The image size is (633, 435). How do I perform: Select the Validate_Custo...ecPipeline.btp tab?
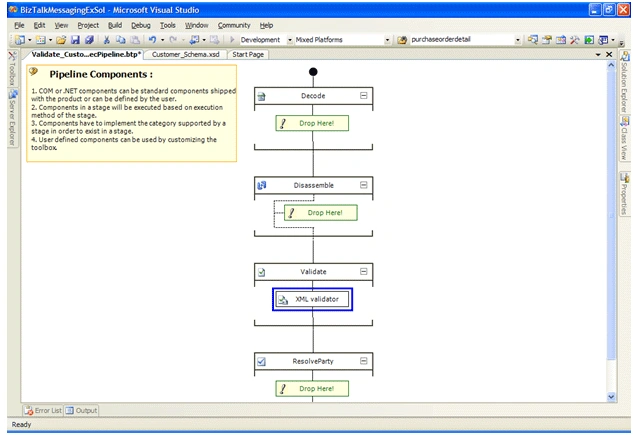coord(86,54)
